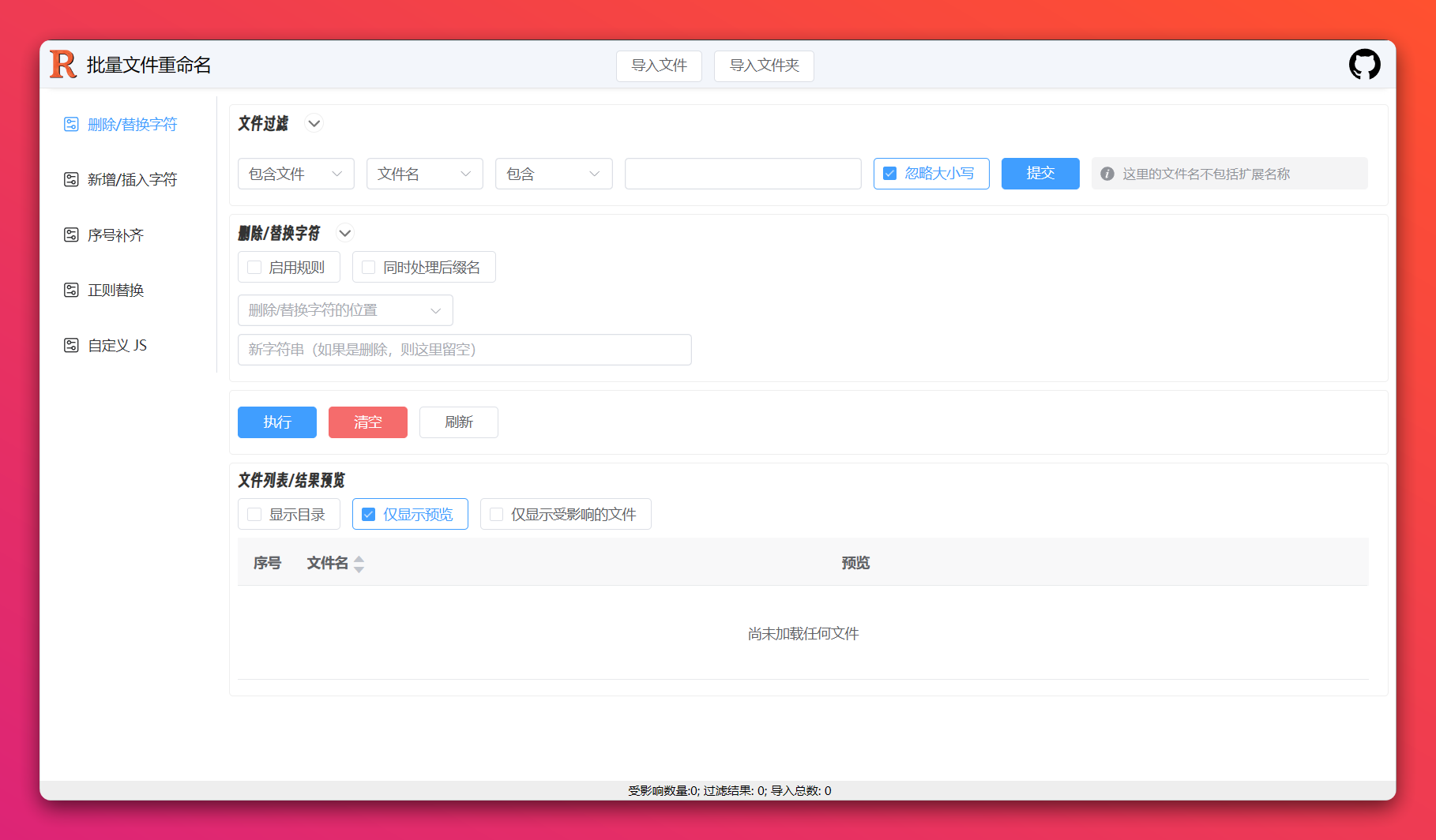This screenshot has height=840, width=1436.
Task: Click the 新增/插入字符 sidebar icon
Action: 71,180
